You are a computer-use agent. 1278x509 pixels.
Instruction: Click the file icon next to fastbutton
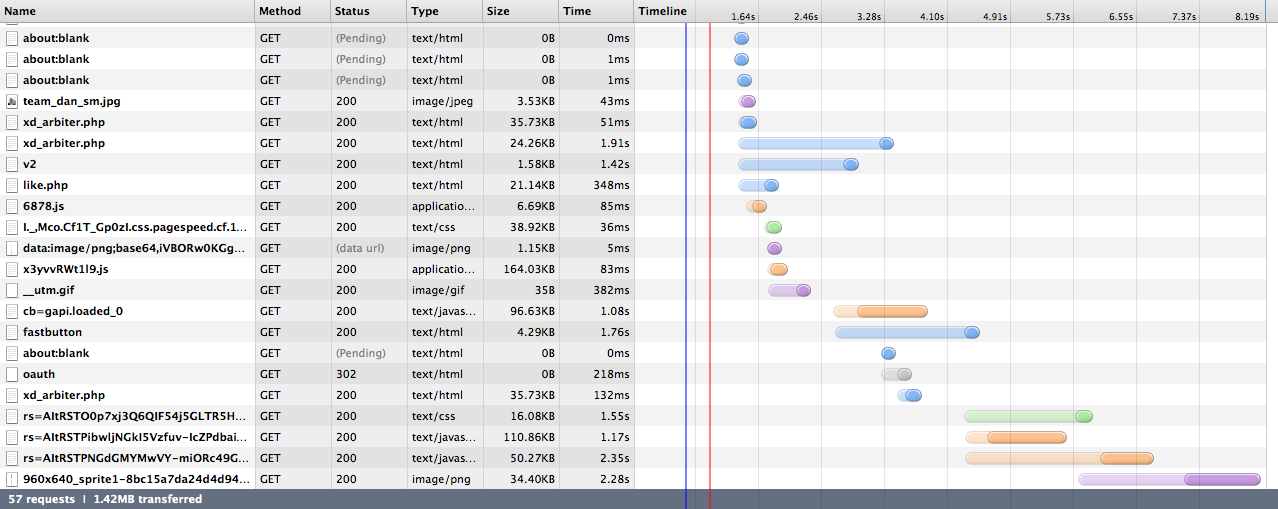[x=12, y=332]
